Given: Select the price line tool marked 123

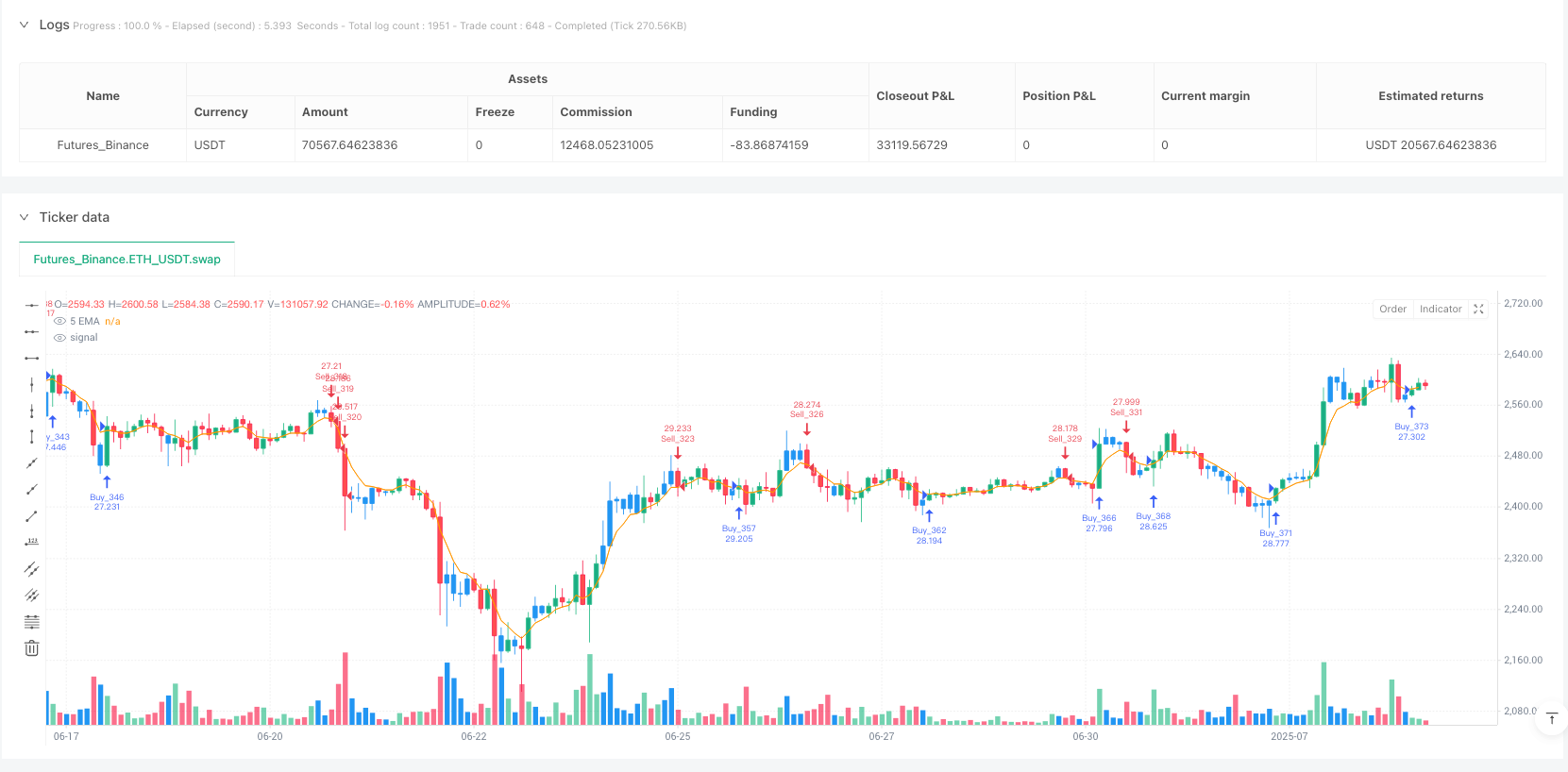Looking at the screenshot, I should pyautogui.click(x=32, y=543).
